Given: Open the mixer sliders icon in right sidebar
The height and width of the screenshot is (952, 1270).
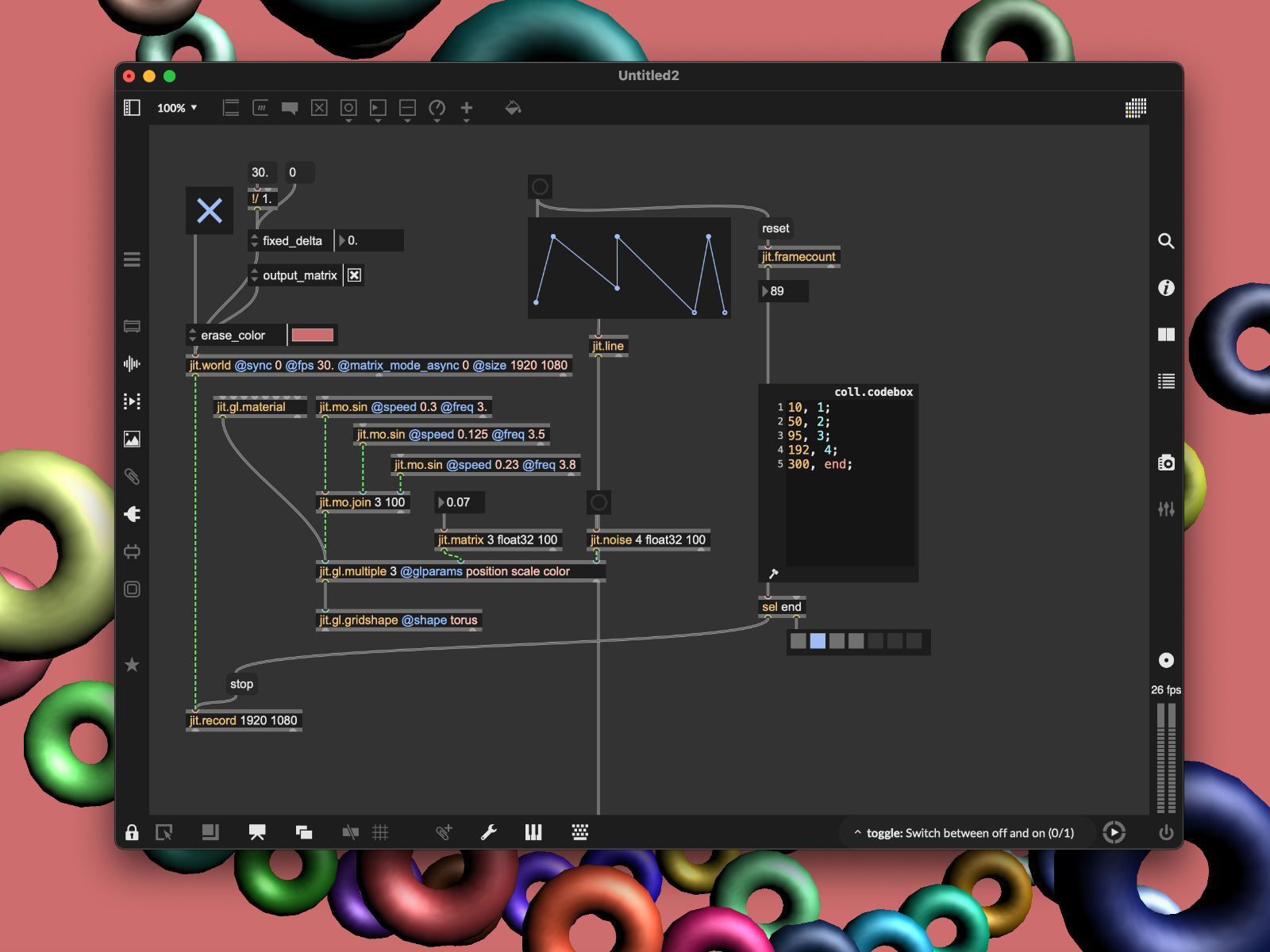Looking at the screenshot, I should click(x=1166, y=509).
